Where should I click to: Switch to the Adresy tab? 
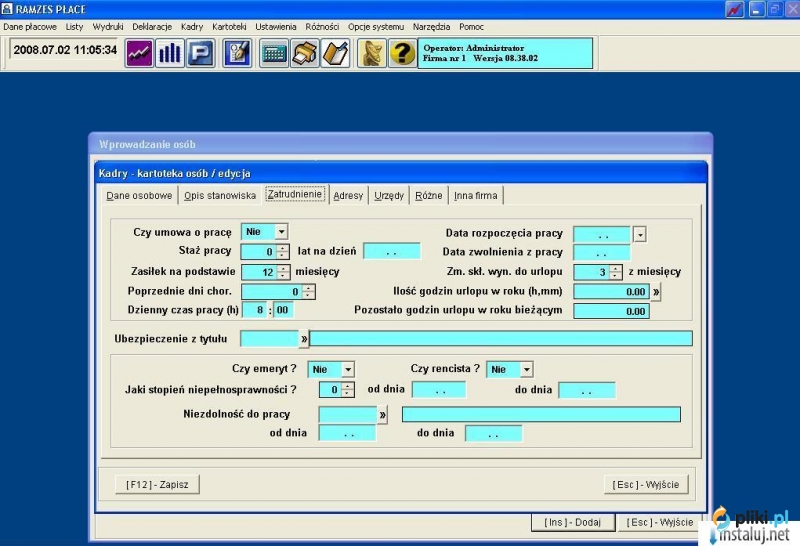[x=348, y=195]
